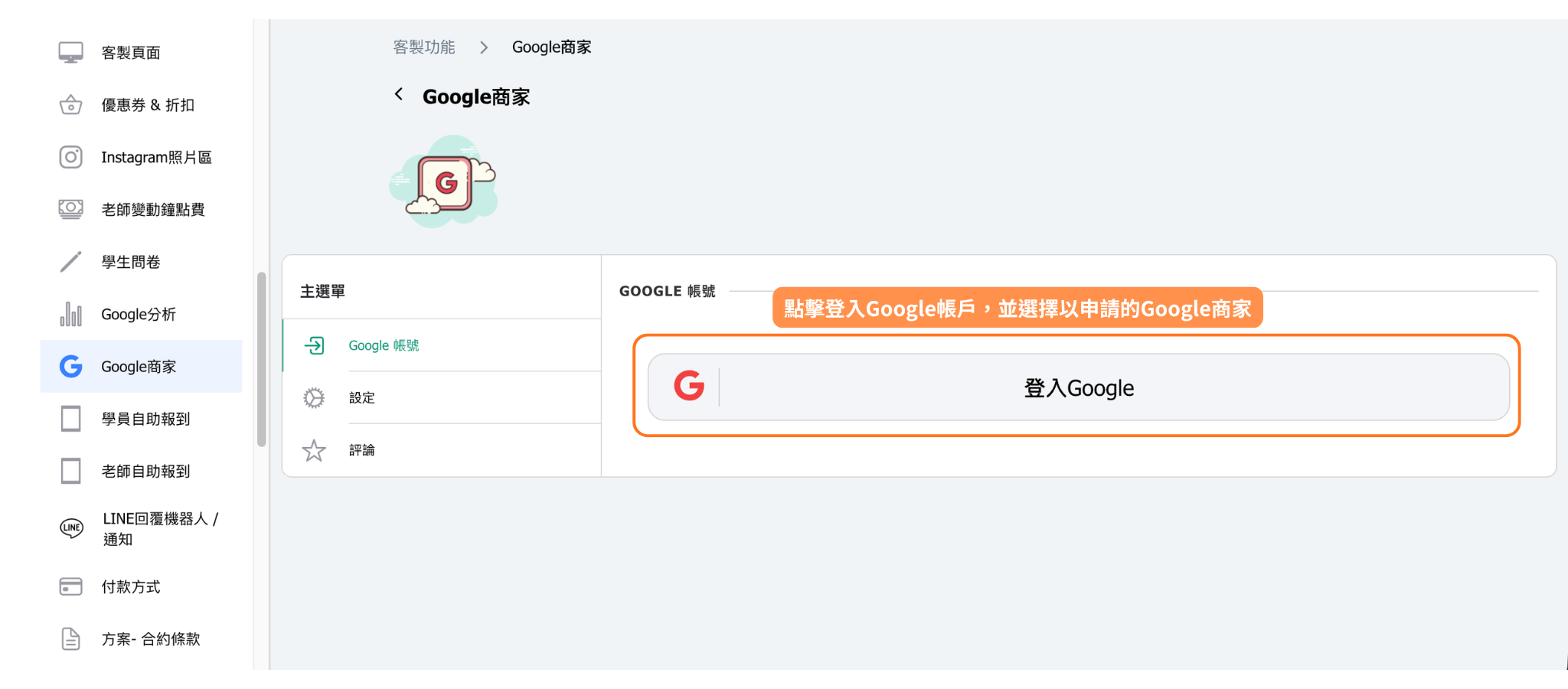Click the 客製功能 breadcrumb link

pyautogui.click(x=423, y=47)
